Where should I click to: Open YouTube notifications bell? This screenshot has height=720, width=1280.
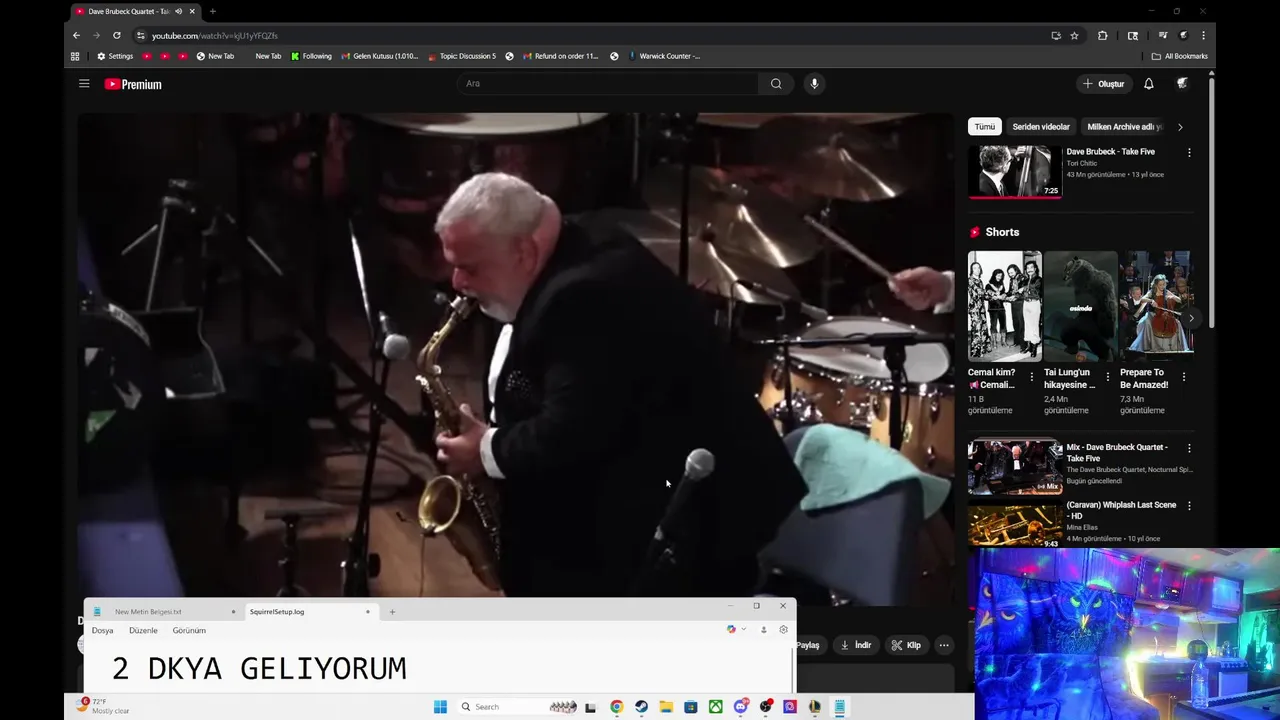[1149, 84]
